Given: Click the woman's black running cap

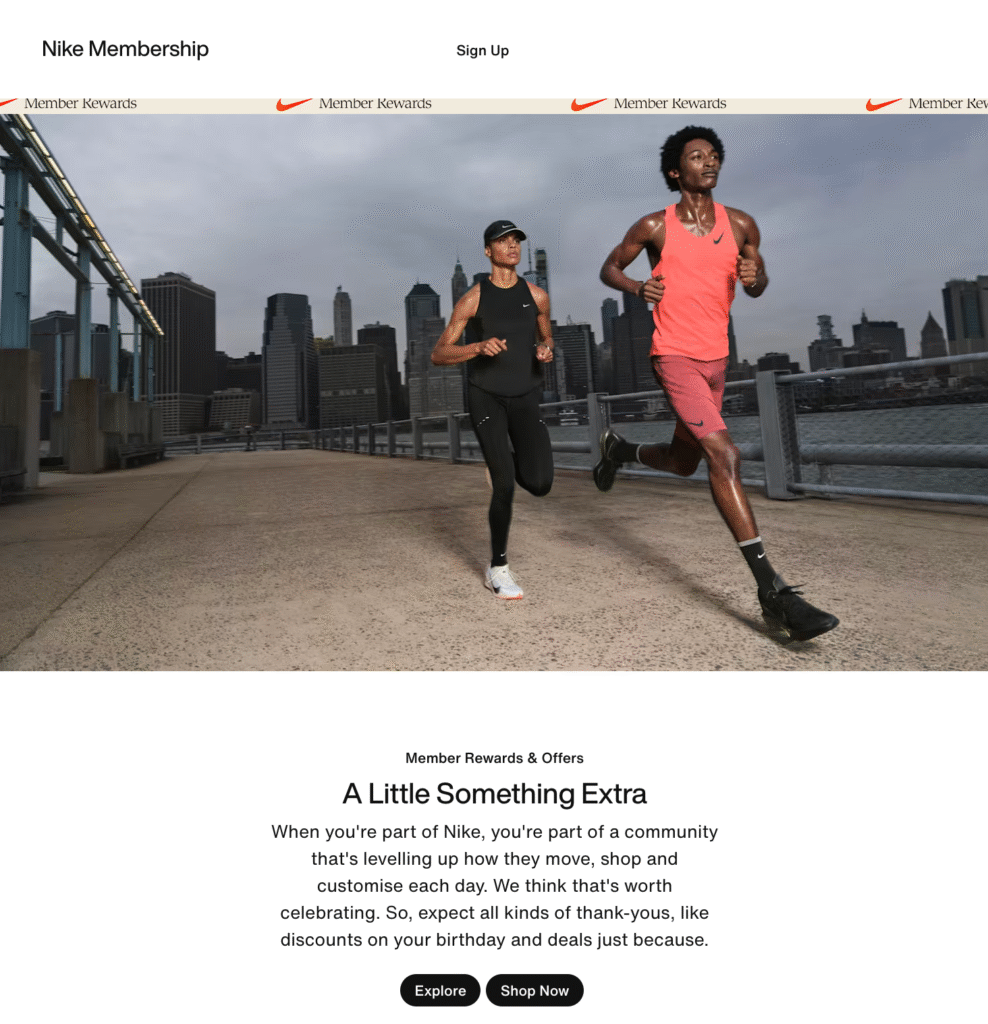Looking at the screenshot, I should coord(503,231).
